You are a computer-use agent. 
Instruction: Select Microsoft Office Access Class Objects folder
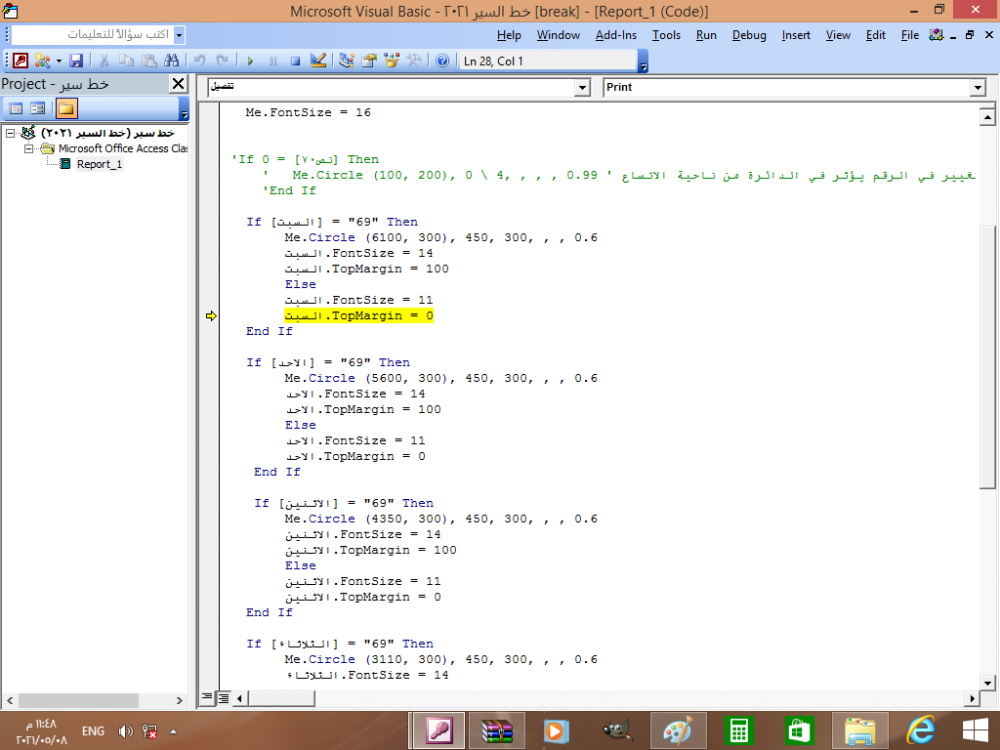coord(123,149)
